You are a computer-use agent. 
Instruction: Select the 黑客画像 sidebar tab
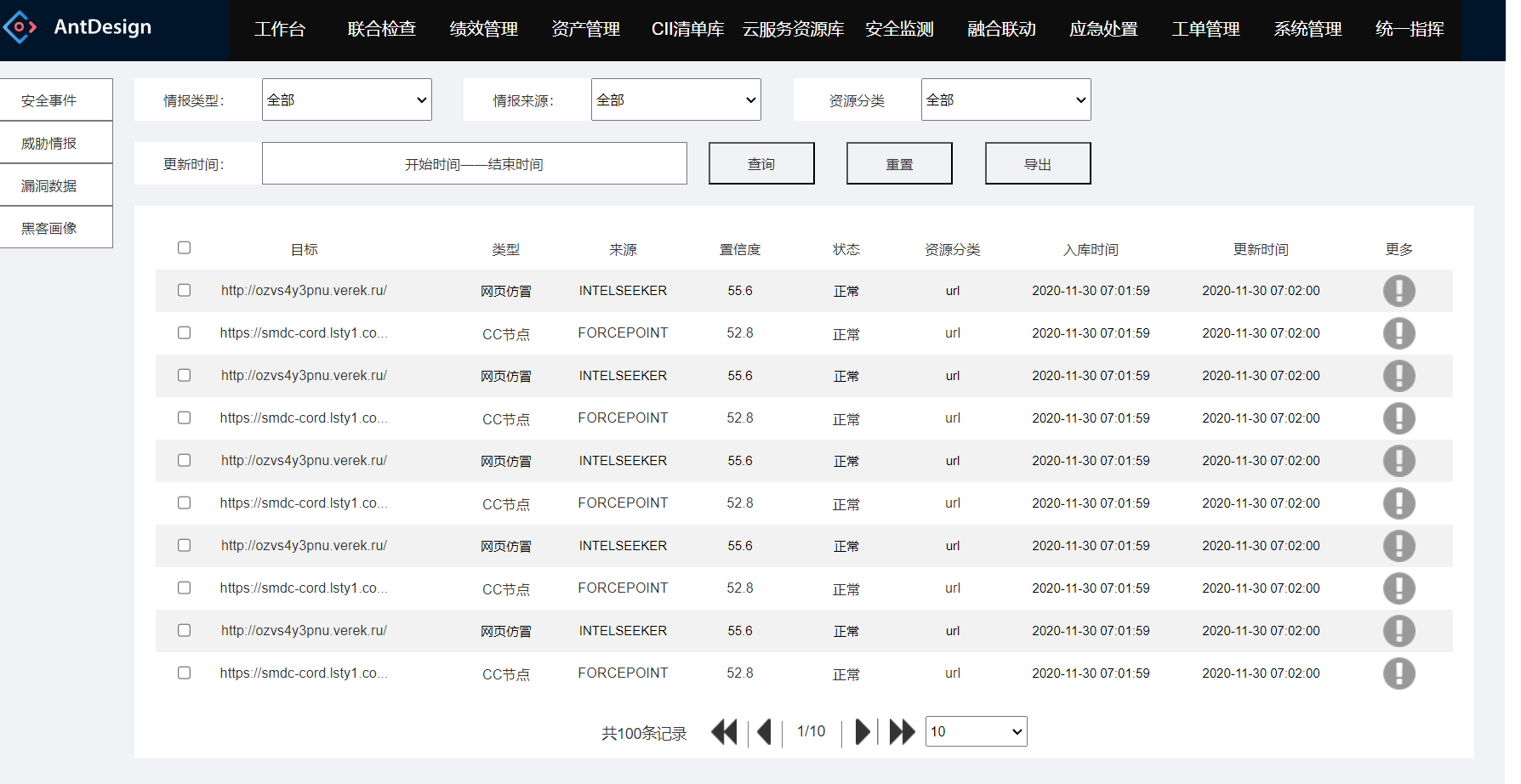pos(56,227)
